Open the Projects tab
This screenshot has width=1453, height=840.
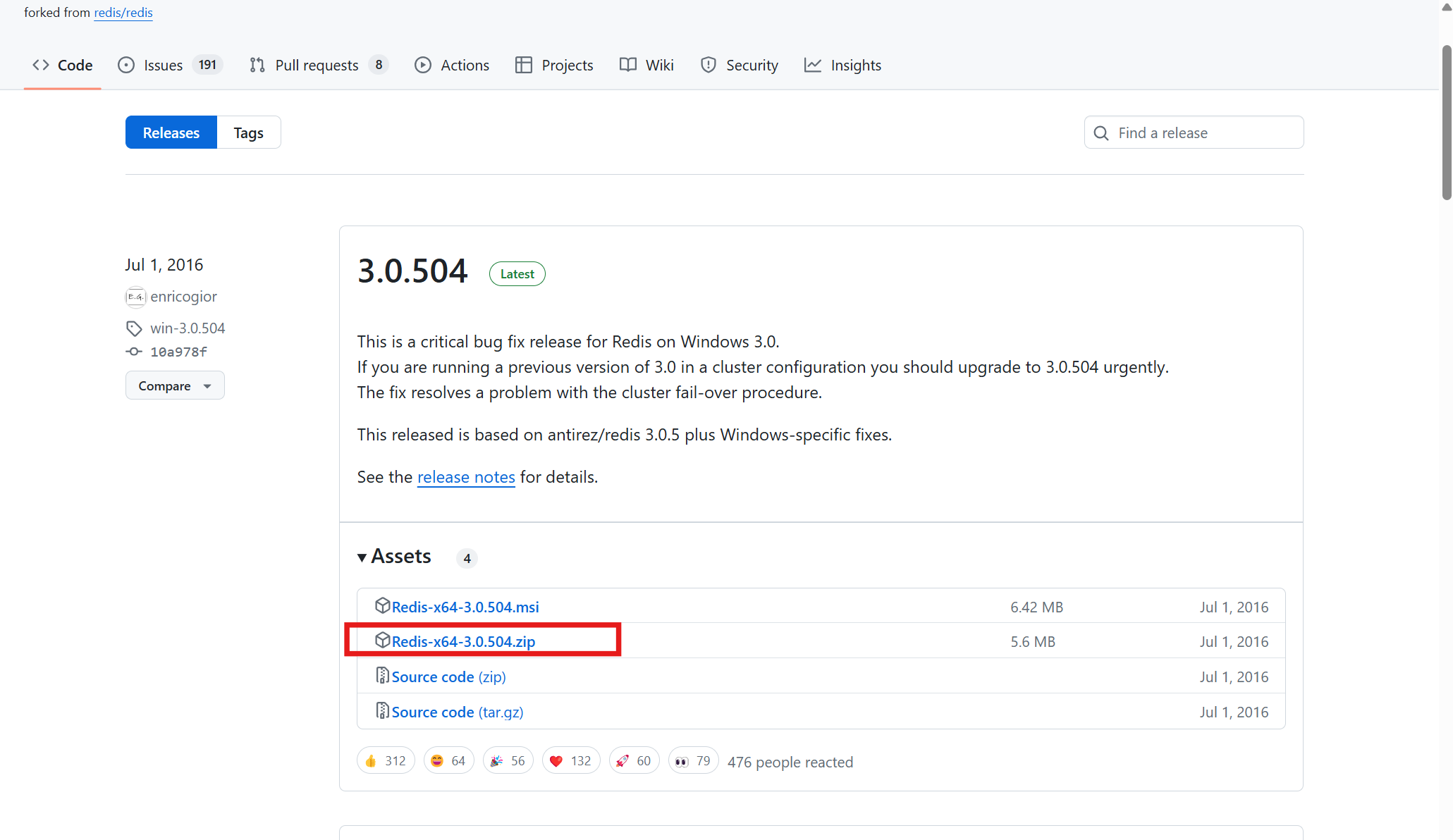point(554,65)
